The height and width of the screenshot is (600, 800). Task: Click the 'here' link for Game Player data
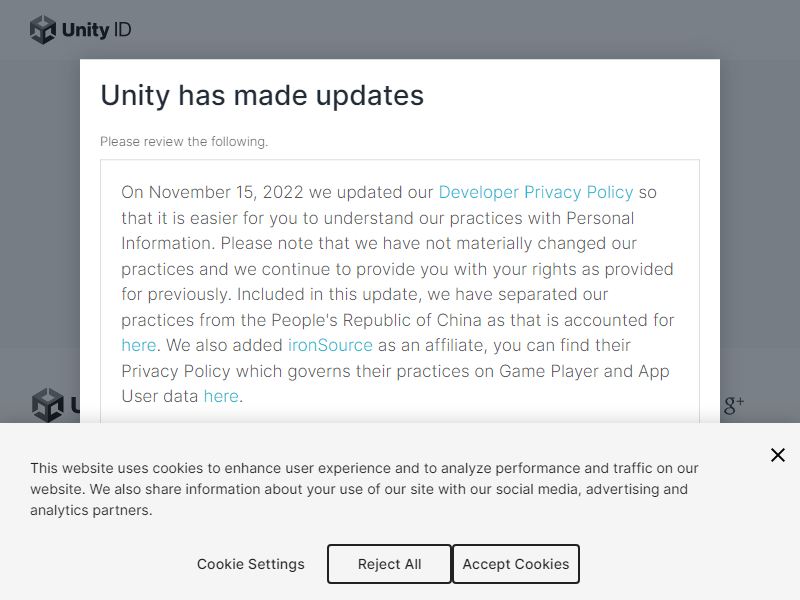221,396
